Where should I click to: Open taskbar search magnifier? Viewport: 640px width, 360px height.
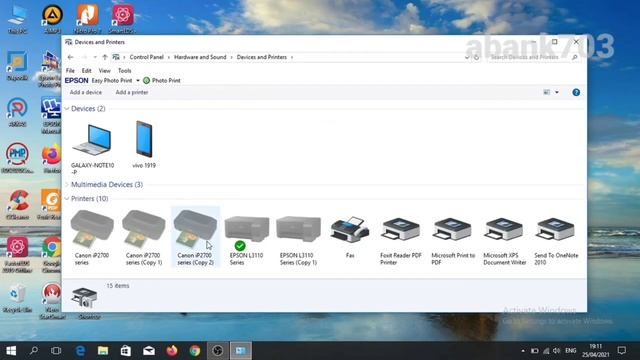coord(34,351)
